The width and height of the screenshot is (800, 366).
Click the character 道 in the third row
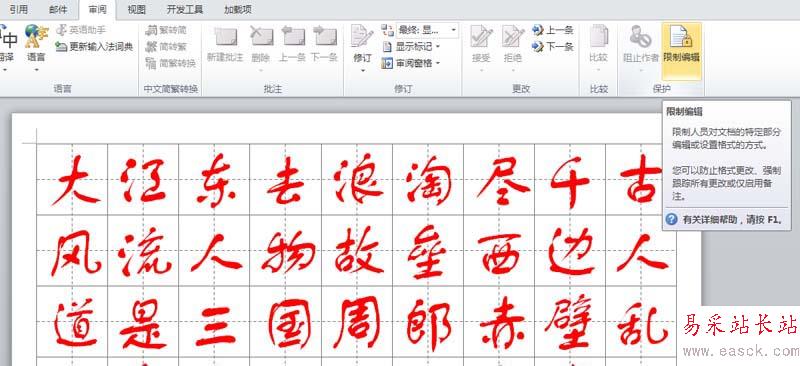tap(76, 322)
